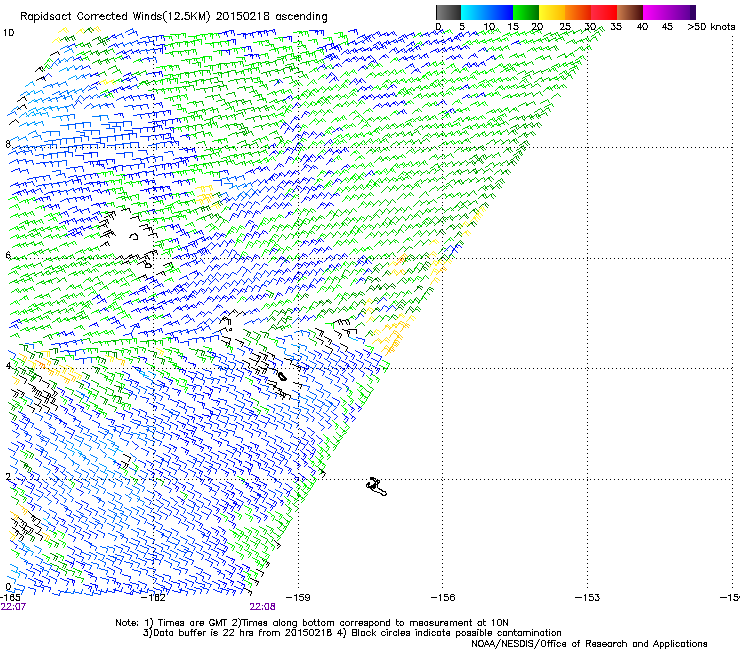Click the purple '22:07' swath time
The width and height of the screenshot is (740, 650).
13,607
